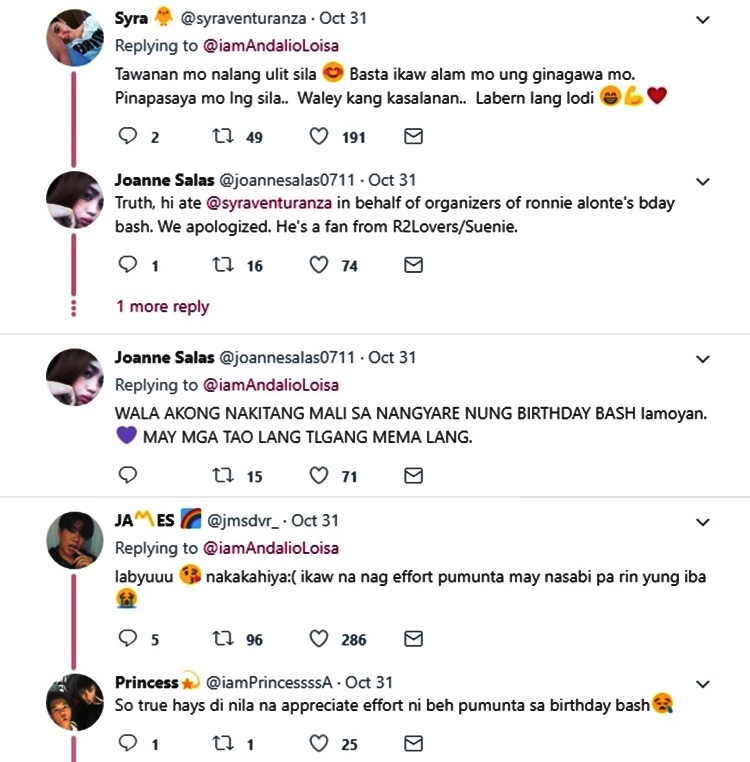The height and width of the screenshot is (762, 750).
Task: Like JAMES's tweet with 286 likes
Action: point(319,638)
